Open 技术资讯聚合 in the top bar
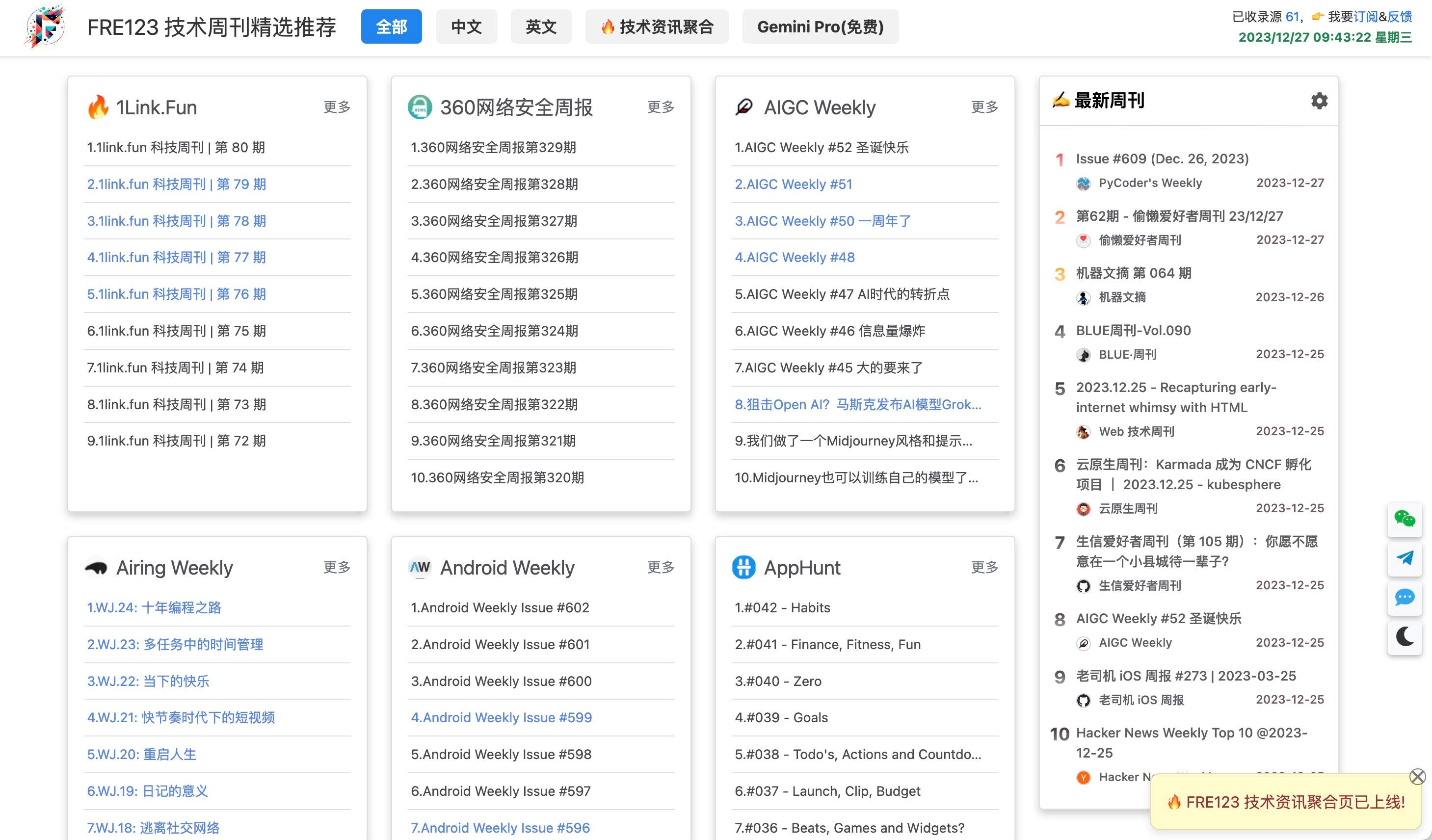The height and width of the screenshot is (840, 1432). tap(657, 26)
